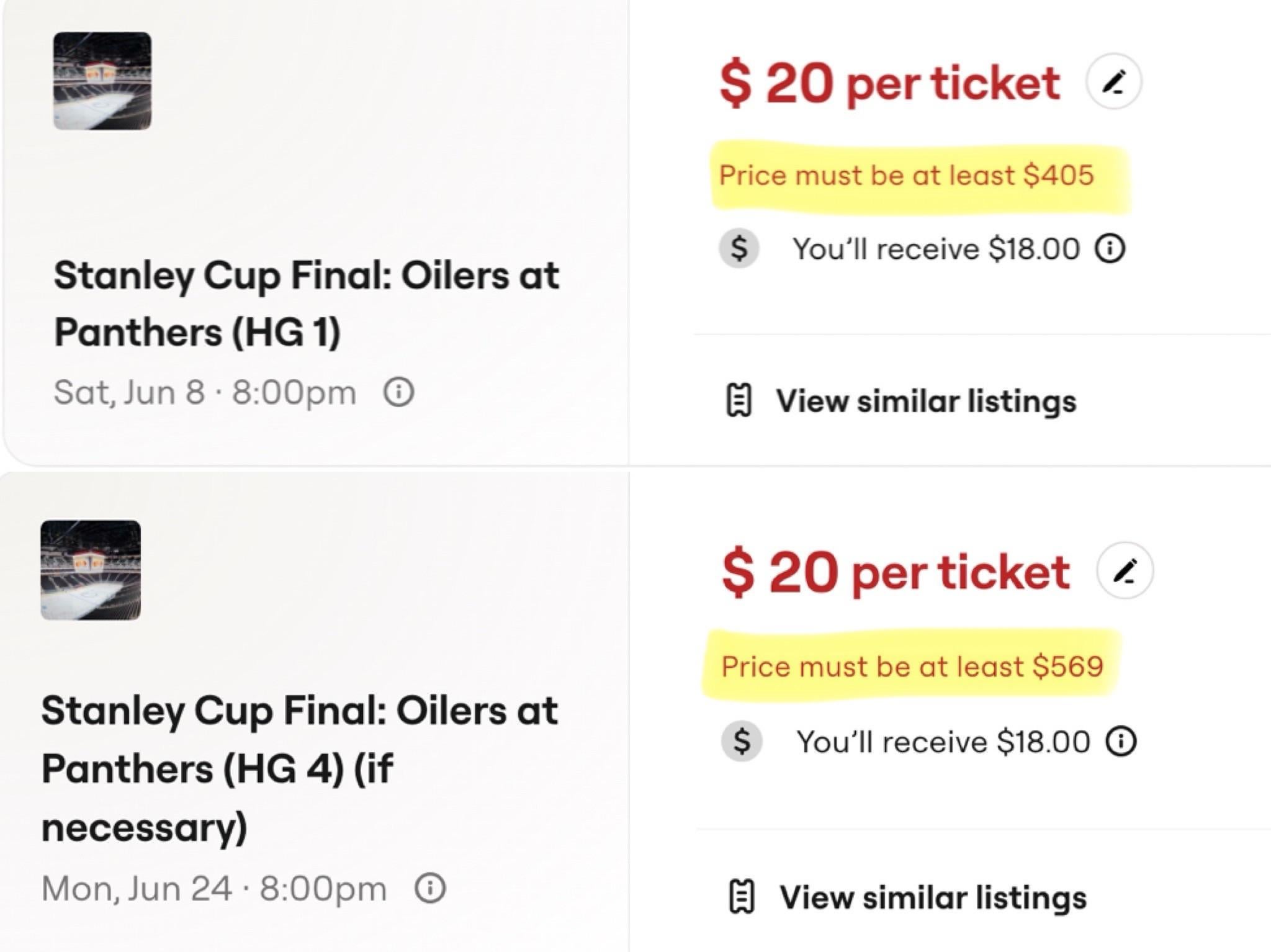The width and height of the screenshot is (1271, 952).
Task: Open the Oilers at Panthers (HG 1) event title
Action: [307, 303]
